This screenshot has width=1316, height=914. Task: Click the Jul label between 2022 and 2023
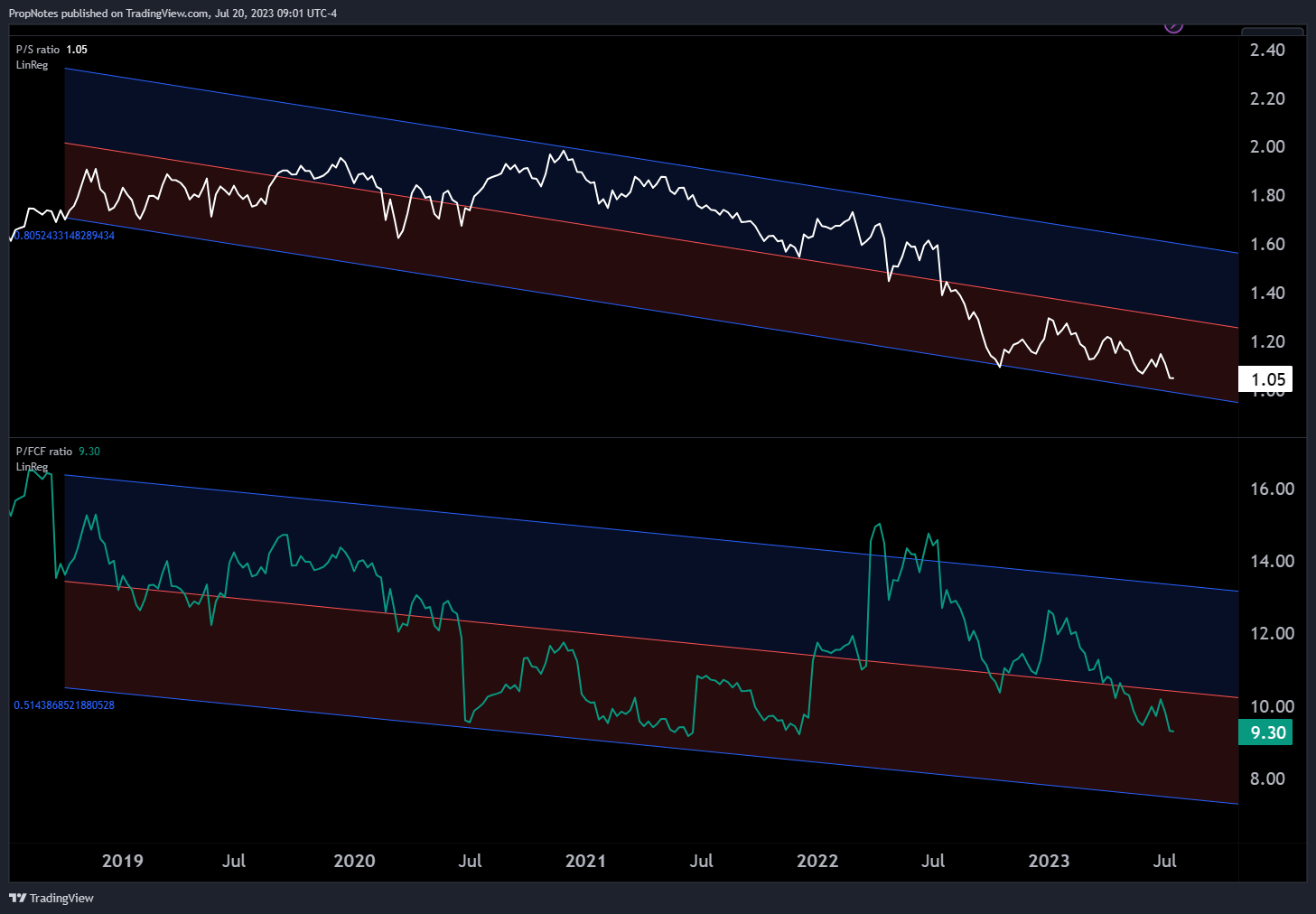(x=933, y=861)
